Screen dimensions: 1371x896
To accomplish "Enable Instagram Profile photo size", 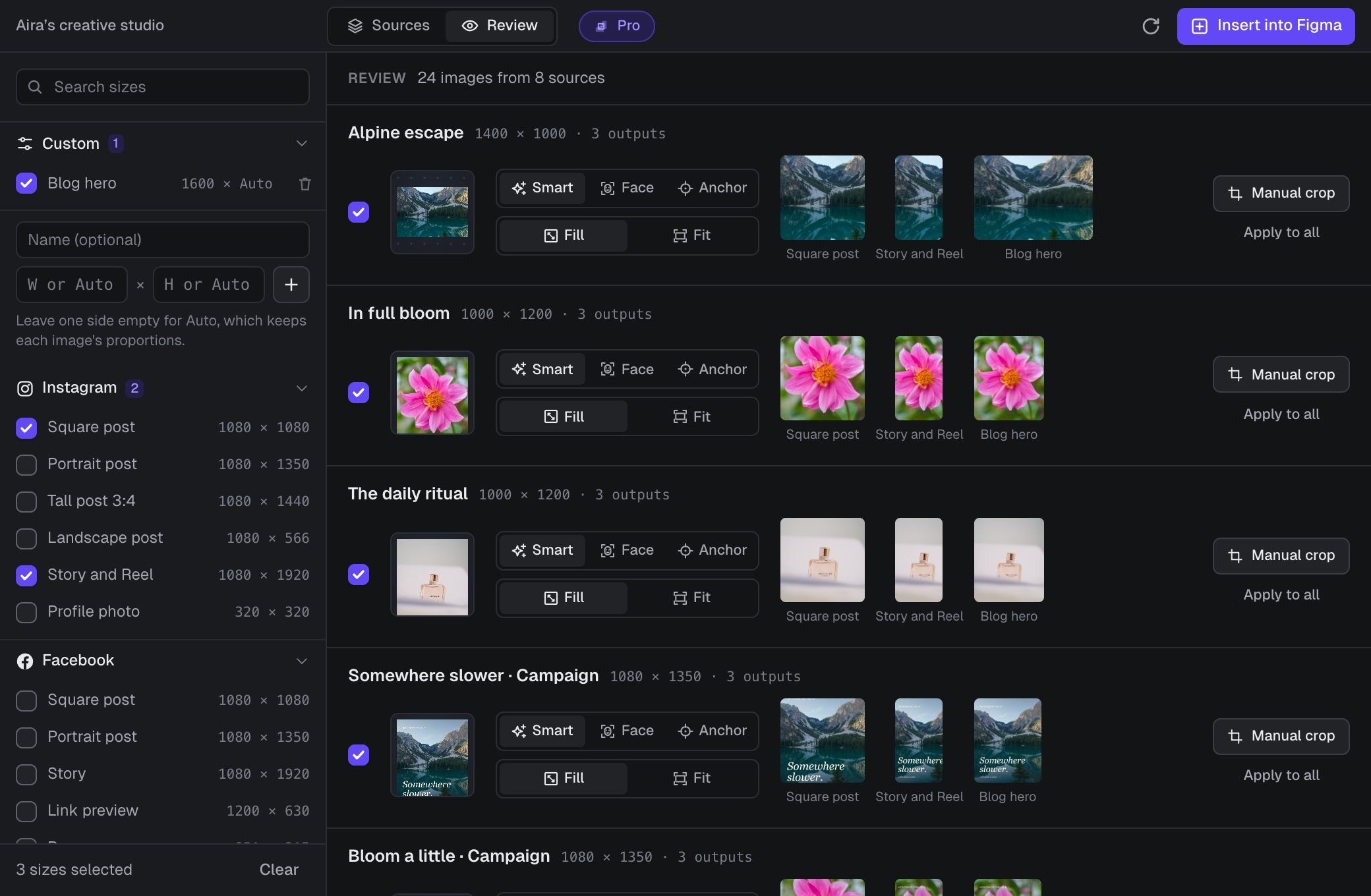I will click(x=26, y=612).
